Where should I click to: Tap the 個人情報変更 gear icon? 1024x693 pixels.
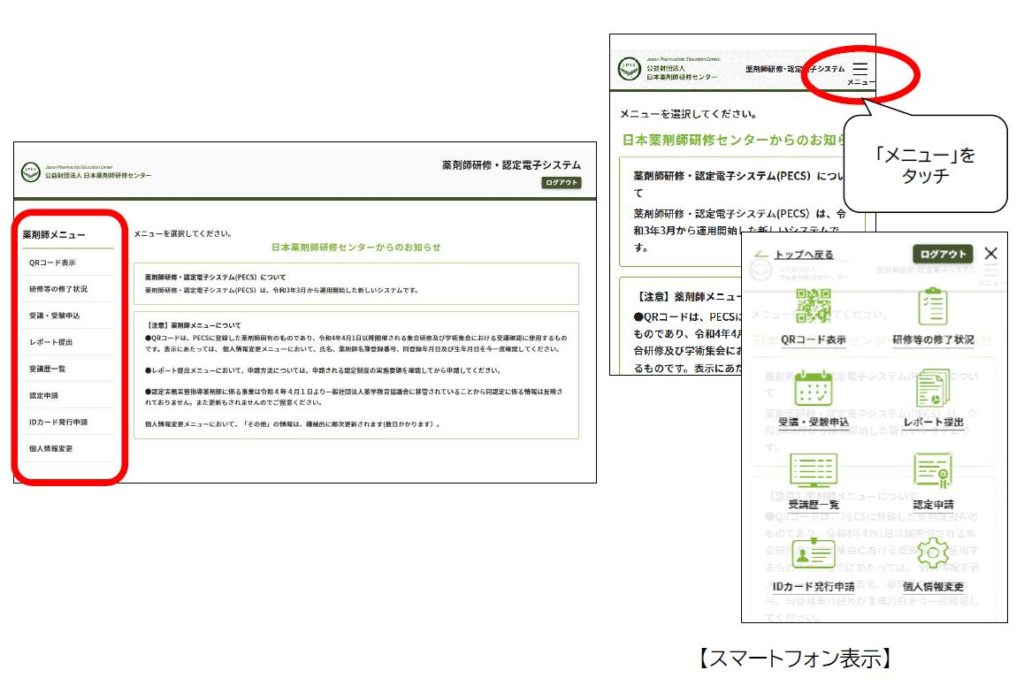932,554
